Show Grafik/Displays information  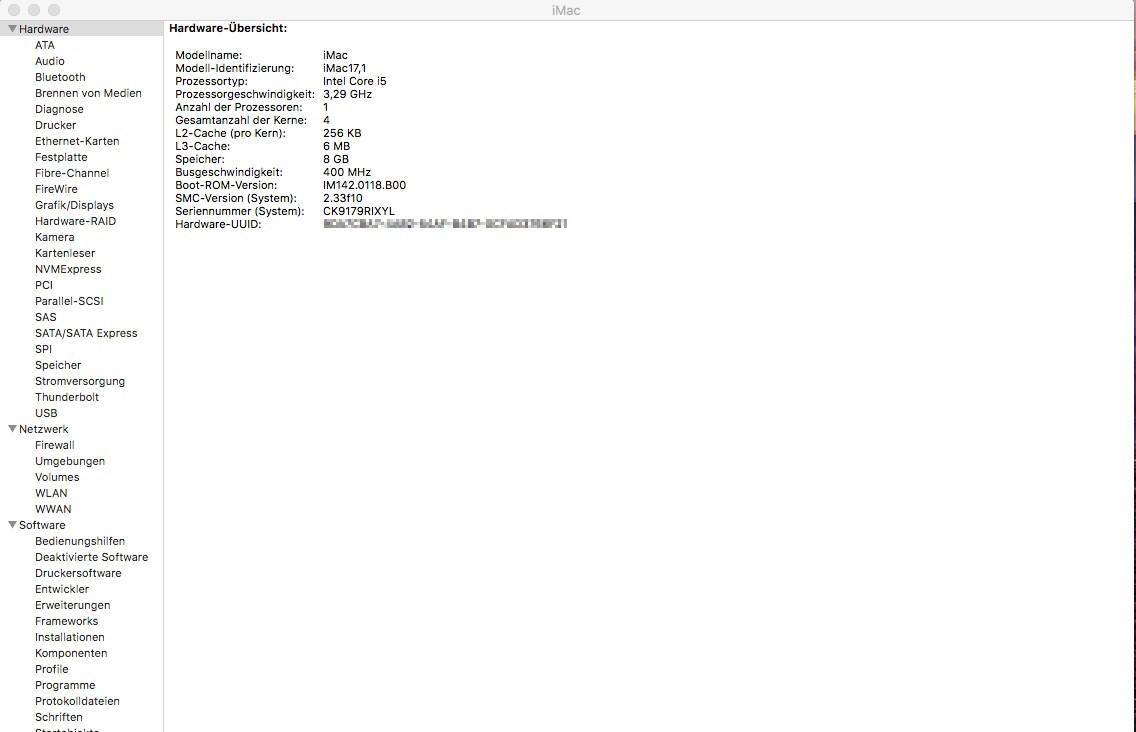click(74, 205)
